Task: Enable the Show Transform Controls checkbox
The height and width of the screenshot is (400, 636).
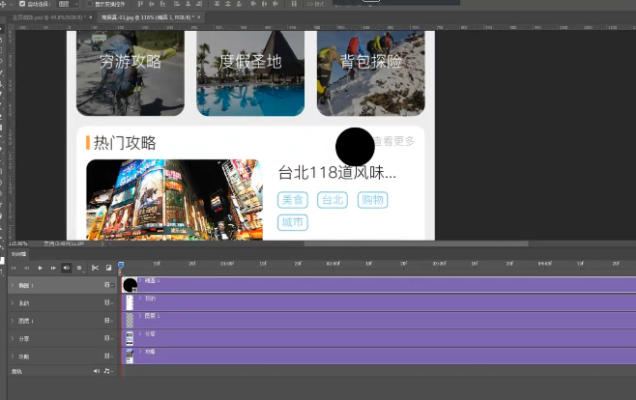Action: (x=89, y=4)
